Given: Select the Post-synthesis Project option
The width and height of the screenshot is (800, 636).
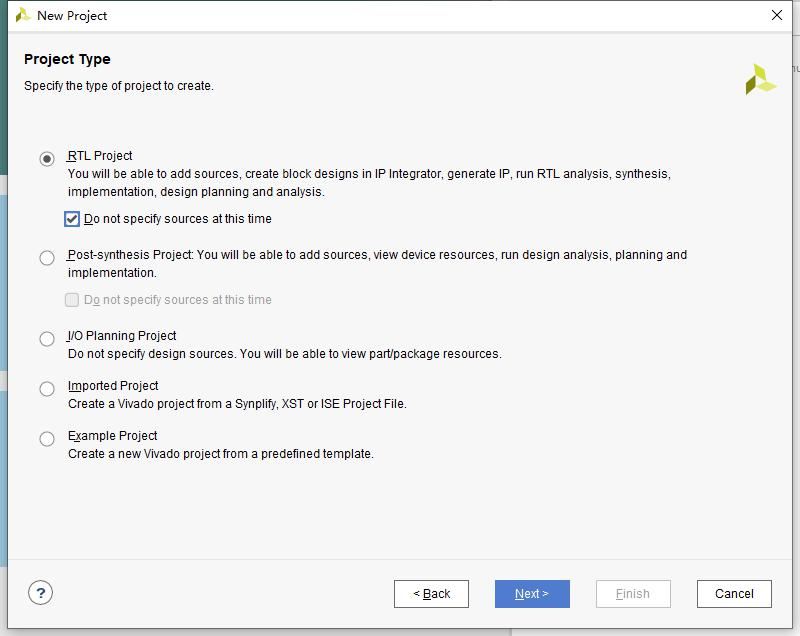Looking at the screenshot, I should (x=47, y=258).
